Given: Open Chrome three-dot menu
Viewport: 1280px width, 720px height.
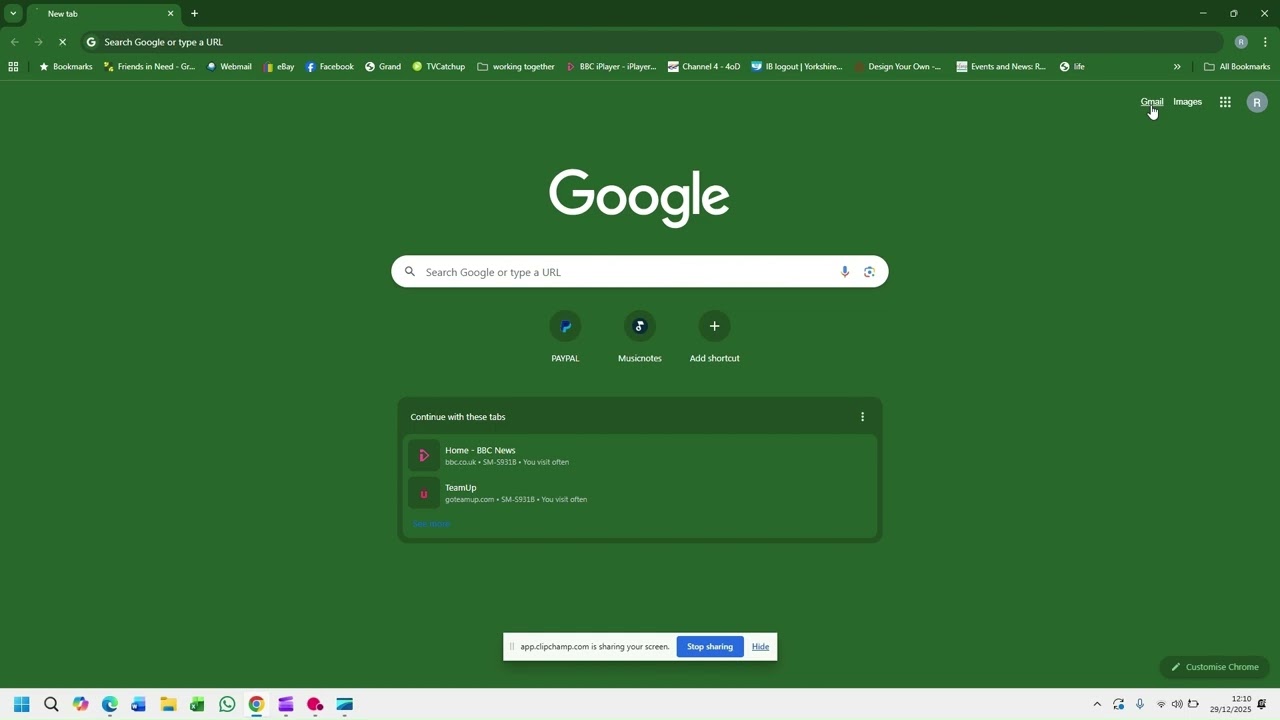Looking at the screenshot, I should 1265,42.
